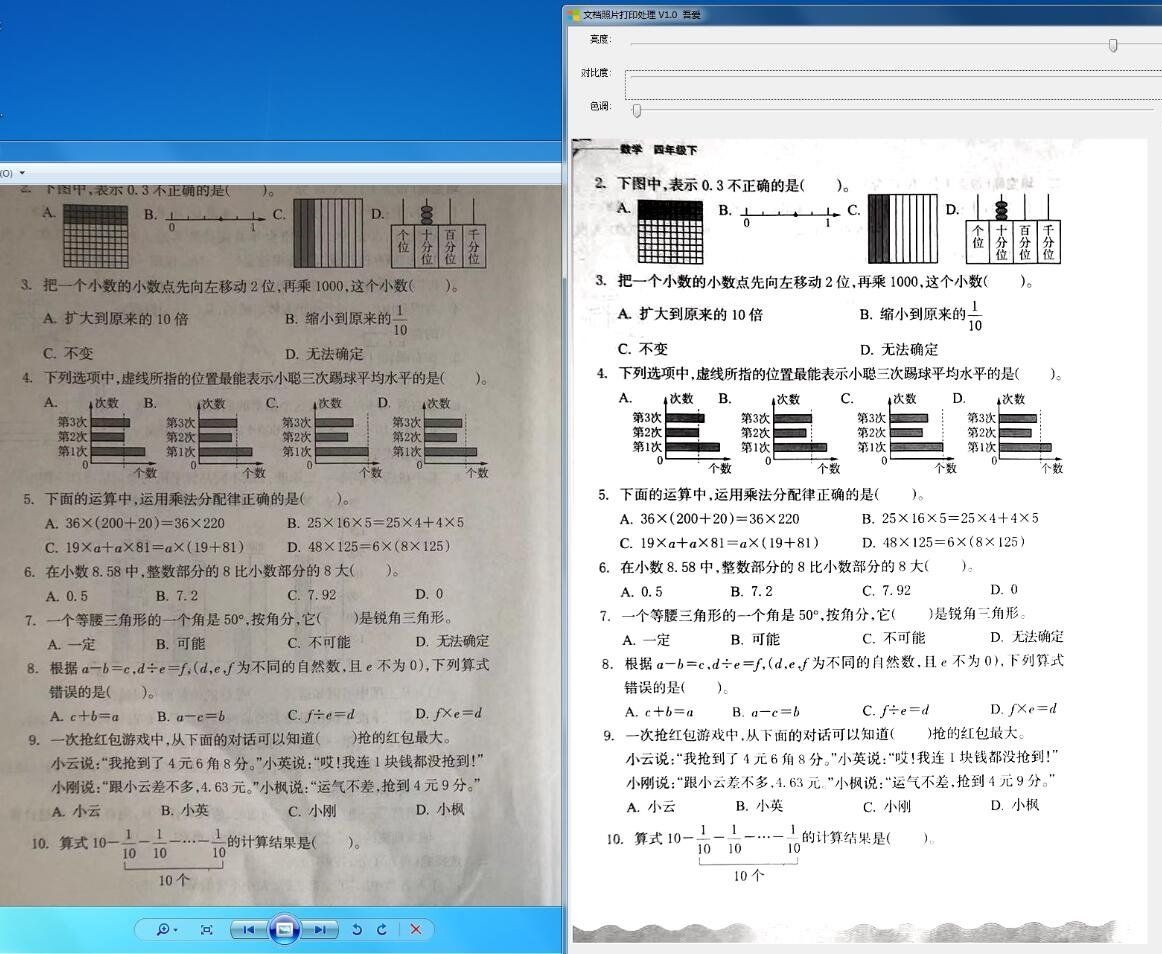Rotate the photo clockwise
This screenshot has height=954, width=1162.
point(381,929)
